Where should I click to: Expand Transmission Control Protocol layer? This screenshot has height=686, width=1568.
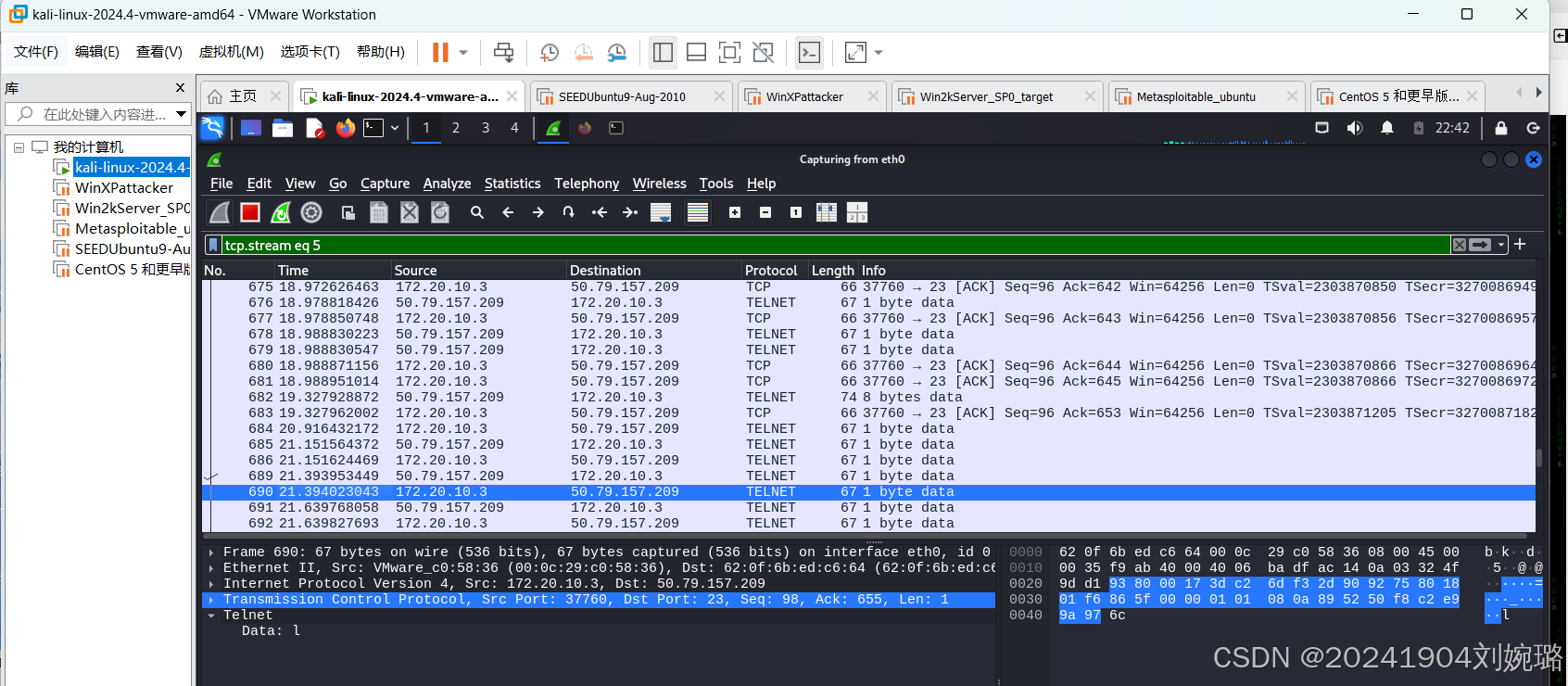[211, 600]
